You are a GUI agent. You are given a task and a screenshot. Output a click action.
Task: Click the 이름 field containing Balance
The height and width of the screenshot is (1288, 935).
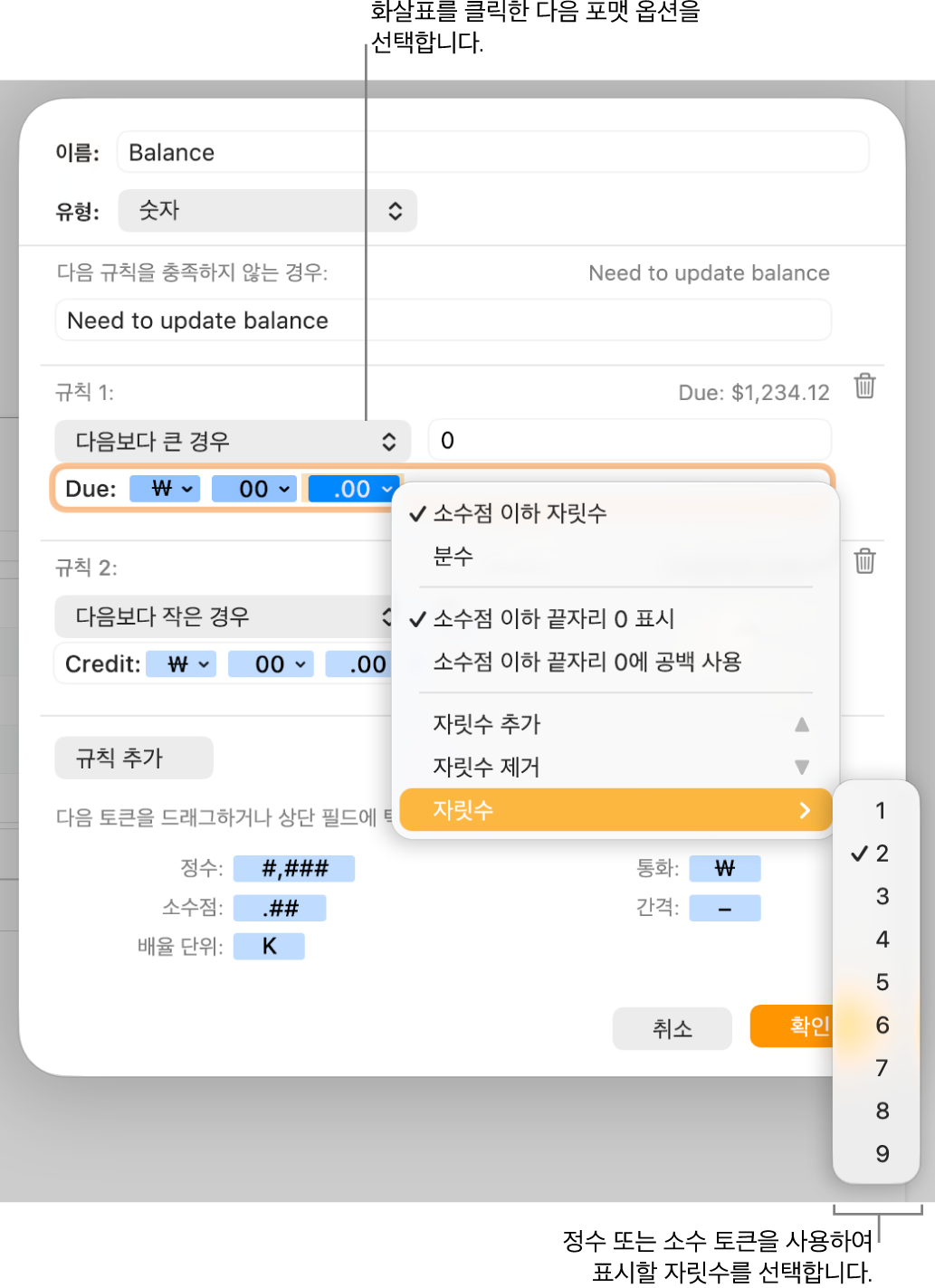coord(493,152)
